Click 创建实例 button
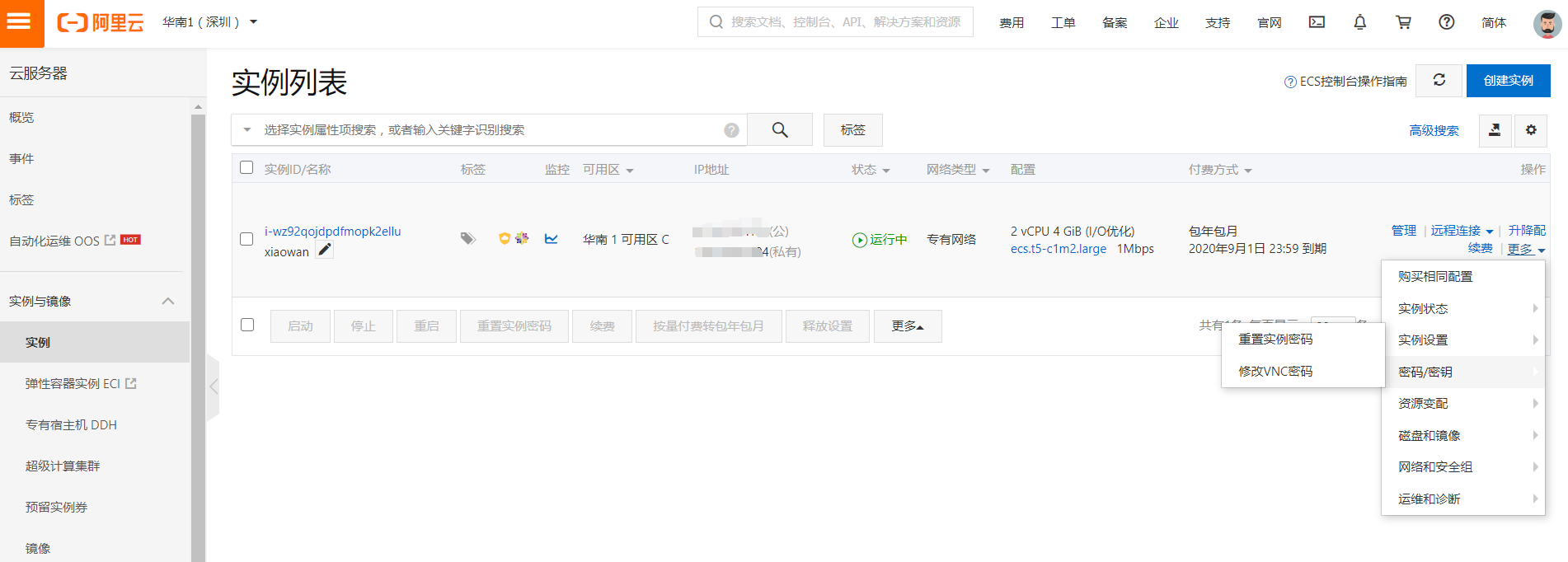 click(x=1508, y=80)
